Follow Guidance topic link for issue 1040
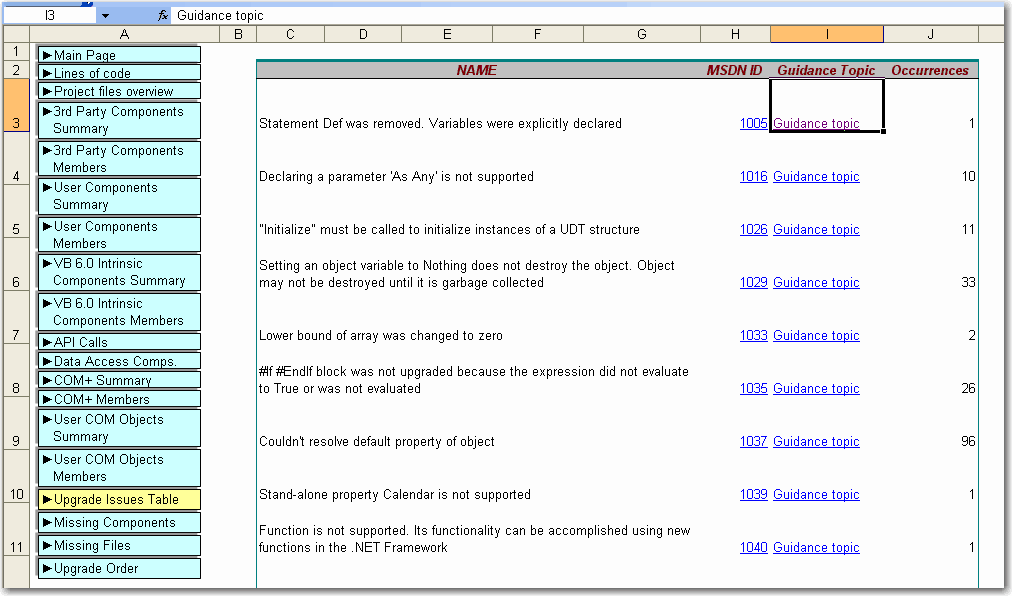Image resolution: width=1012 pixels, height=596 pixels. point(816,548)
